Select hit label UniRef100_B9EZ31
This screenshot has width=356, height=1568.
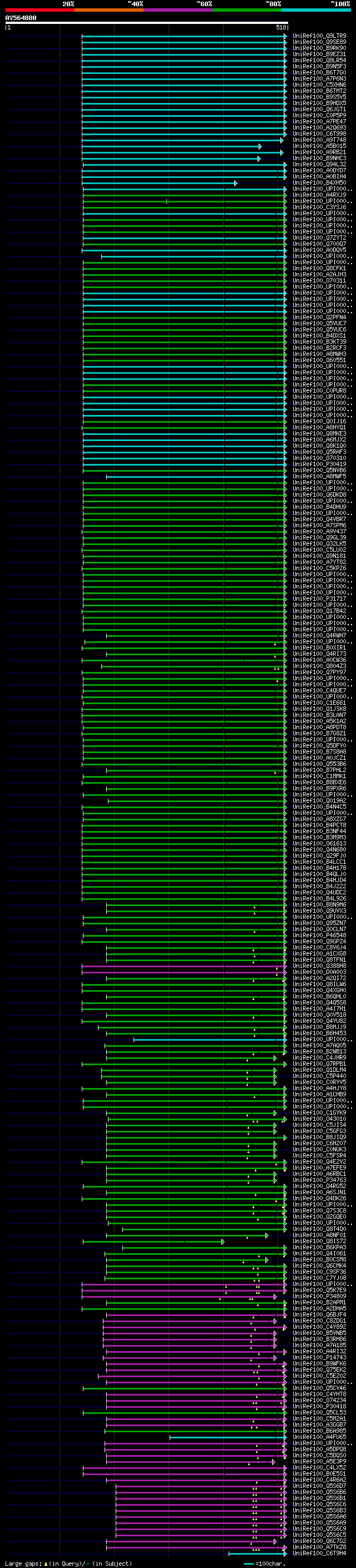(319, 54)
